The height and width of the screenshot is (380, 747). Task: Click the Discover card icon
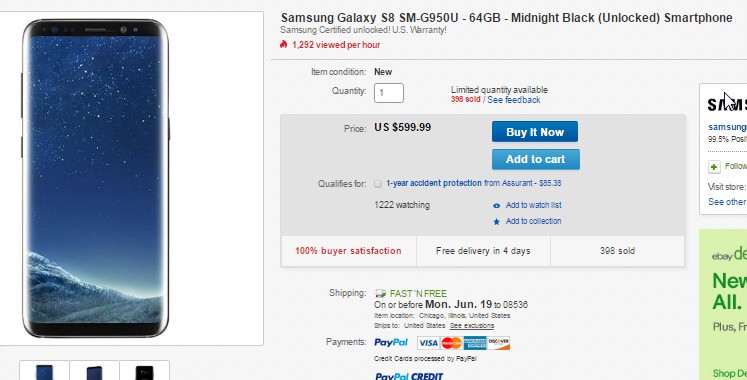pos(498,343)
